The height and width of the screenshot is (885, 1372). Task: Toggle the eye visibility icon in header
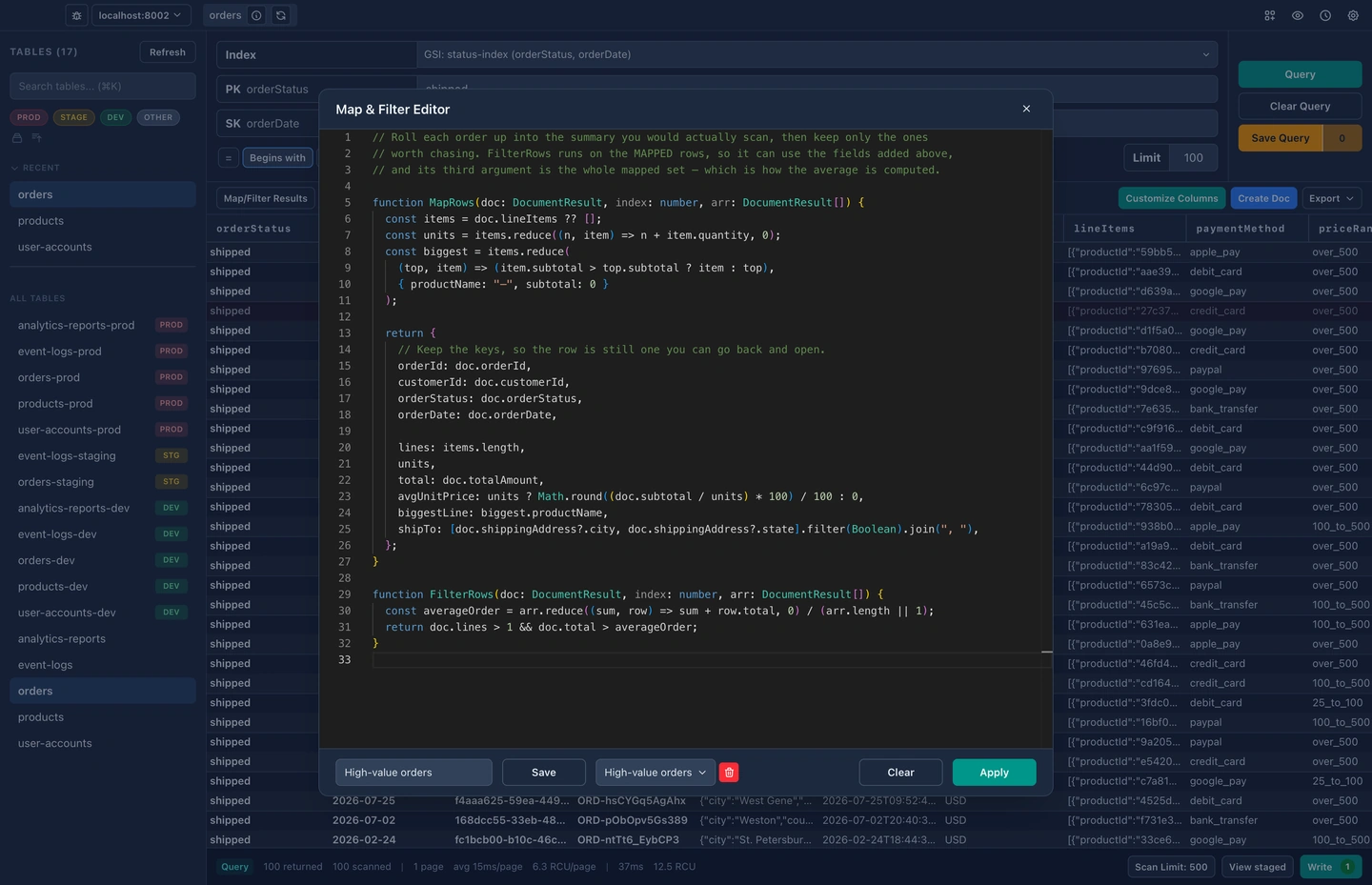[1298, 15]
